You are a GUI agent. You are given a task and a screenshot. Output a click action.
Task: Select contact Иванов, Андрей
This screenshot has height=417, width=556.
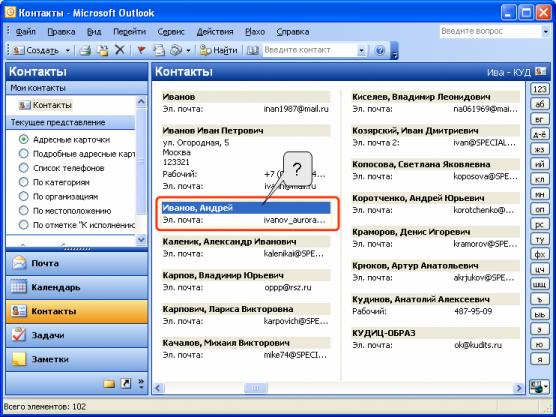click(x=246, y=208)
